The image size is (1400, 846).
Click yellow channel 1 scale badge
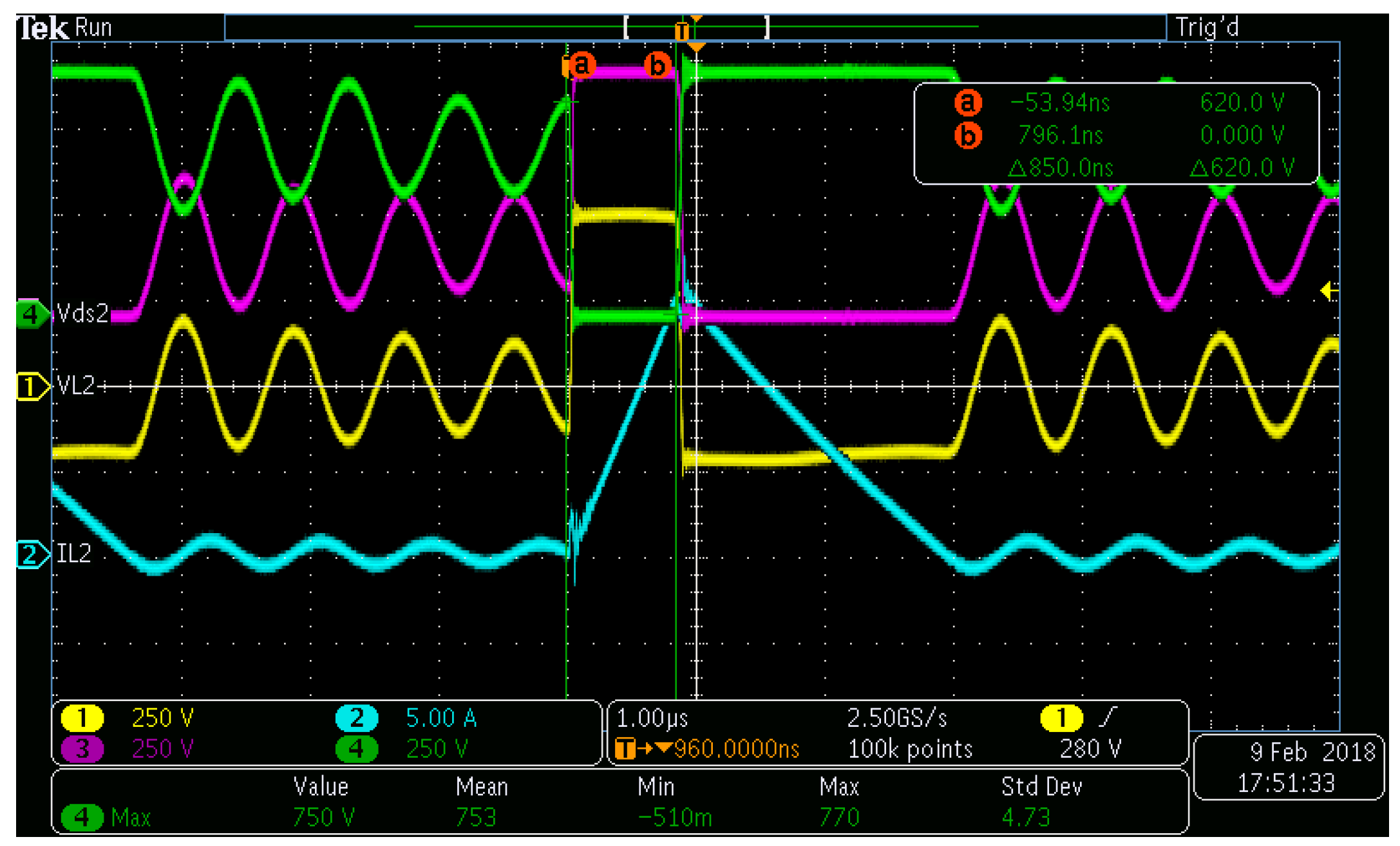(82, 718)
